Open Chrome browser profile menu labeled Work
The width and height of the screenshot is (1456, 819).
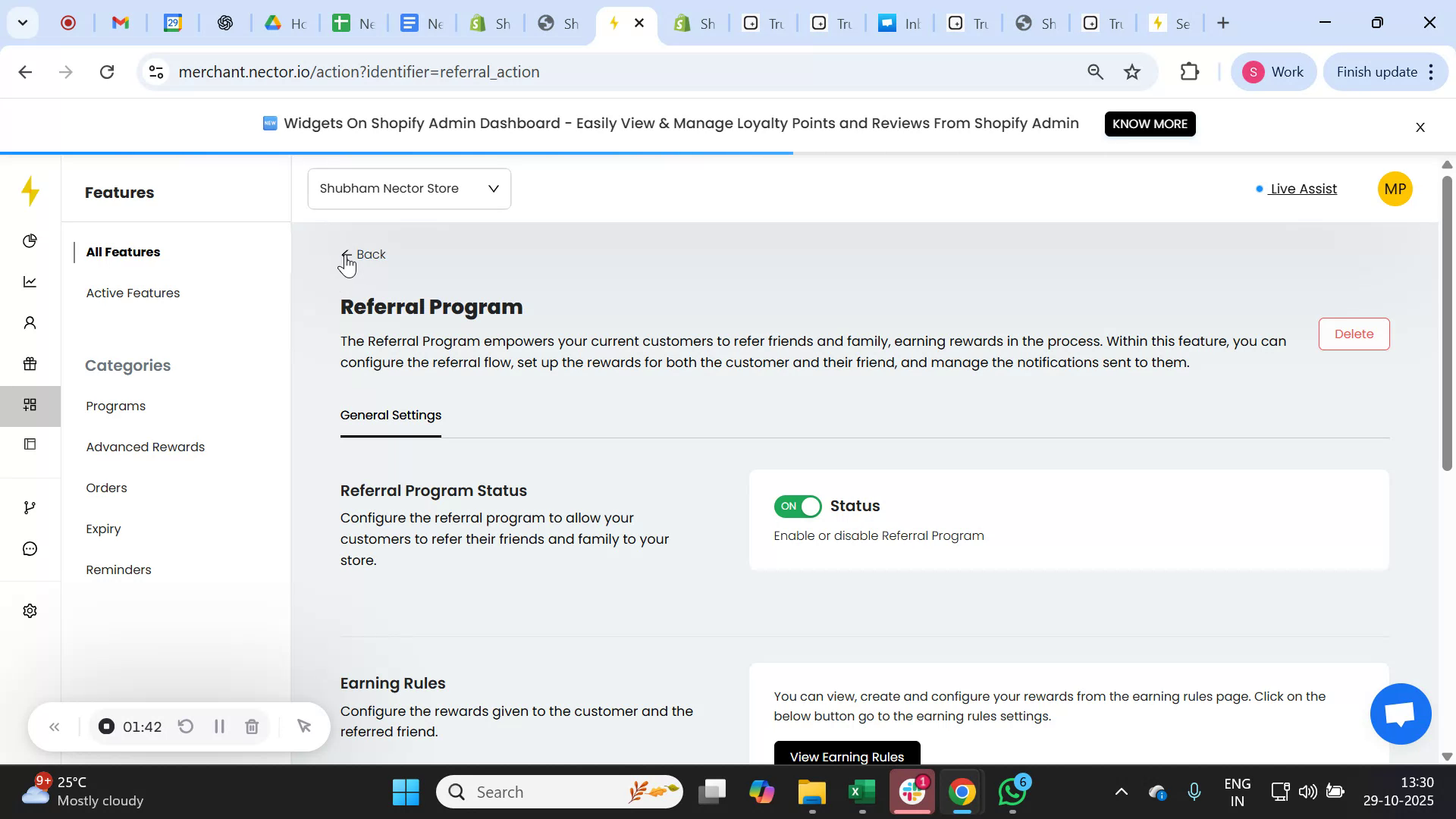(1274, 71)
